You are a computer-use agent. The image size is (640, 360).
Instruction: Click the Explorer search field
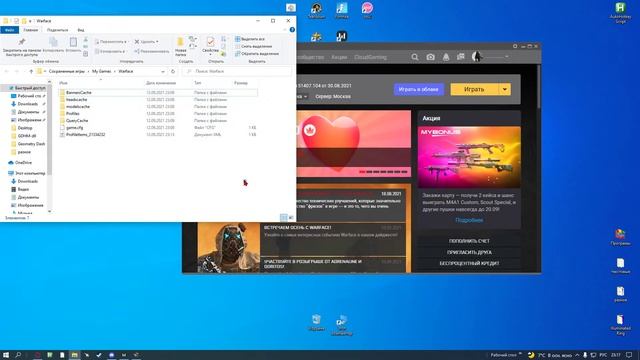pyautogui.click(x=237, y=71)
